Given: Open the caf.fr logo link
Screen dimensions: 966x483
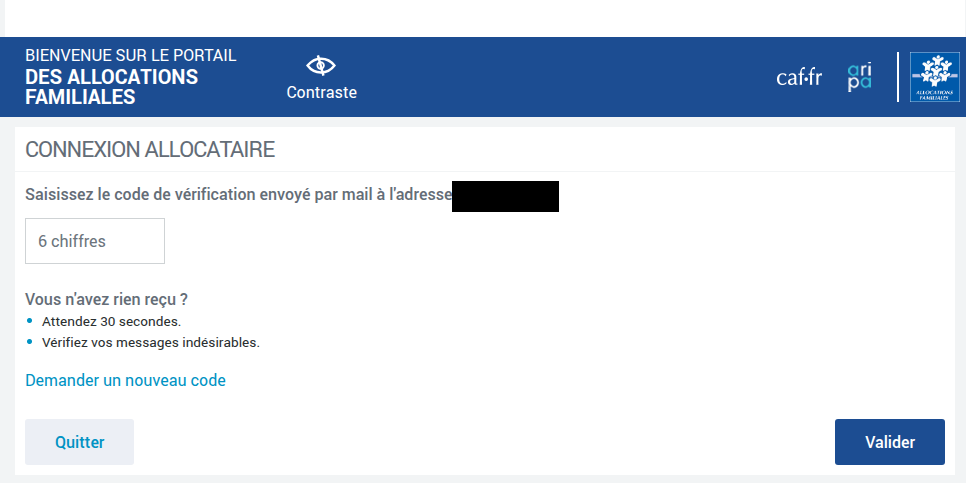Looking at the screenshot, I should (798, 78).
